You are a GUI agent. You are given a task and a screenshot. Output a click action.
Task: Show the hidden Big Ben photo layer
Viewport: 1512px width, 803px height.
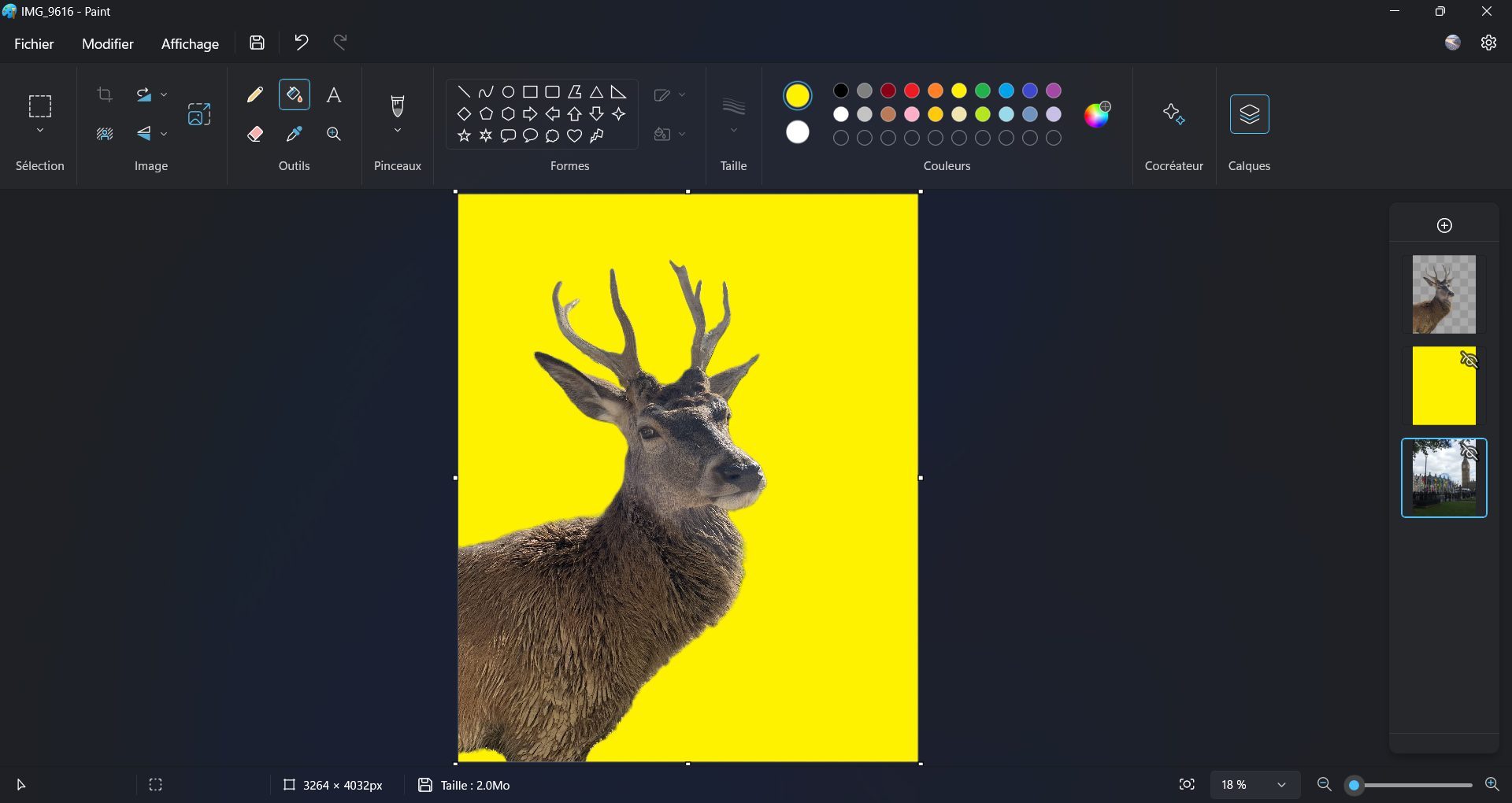[1469, 453]
